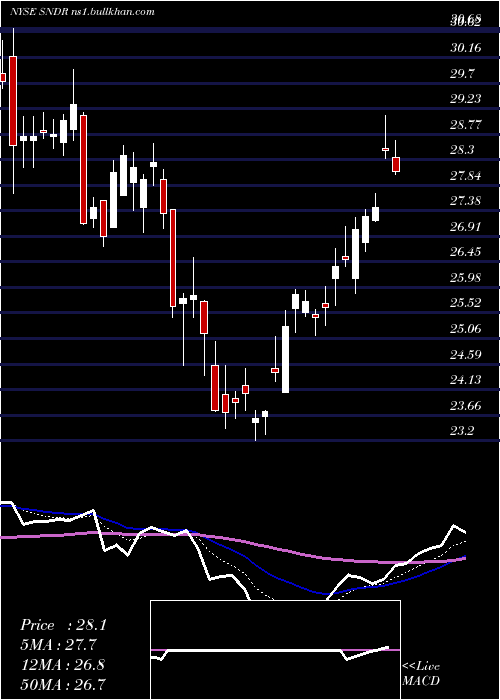500x700 pixels.
Task: Click the 25.98 price axis label
Action: coord(466,278)
